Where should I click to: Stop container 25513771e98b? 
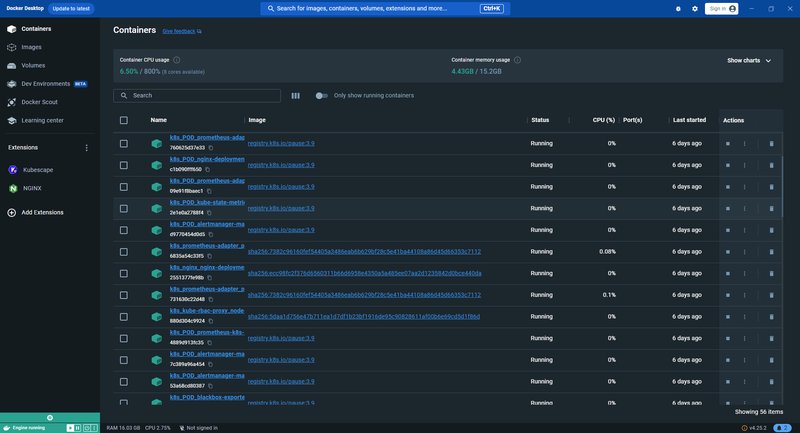(728, 274)
